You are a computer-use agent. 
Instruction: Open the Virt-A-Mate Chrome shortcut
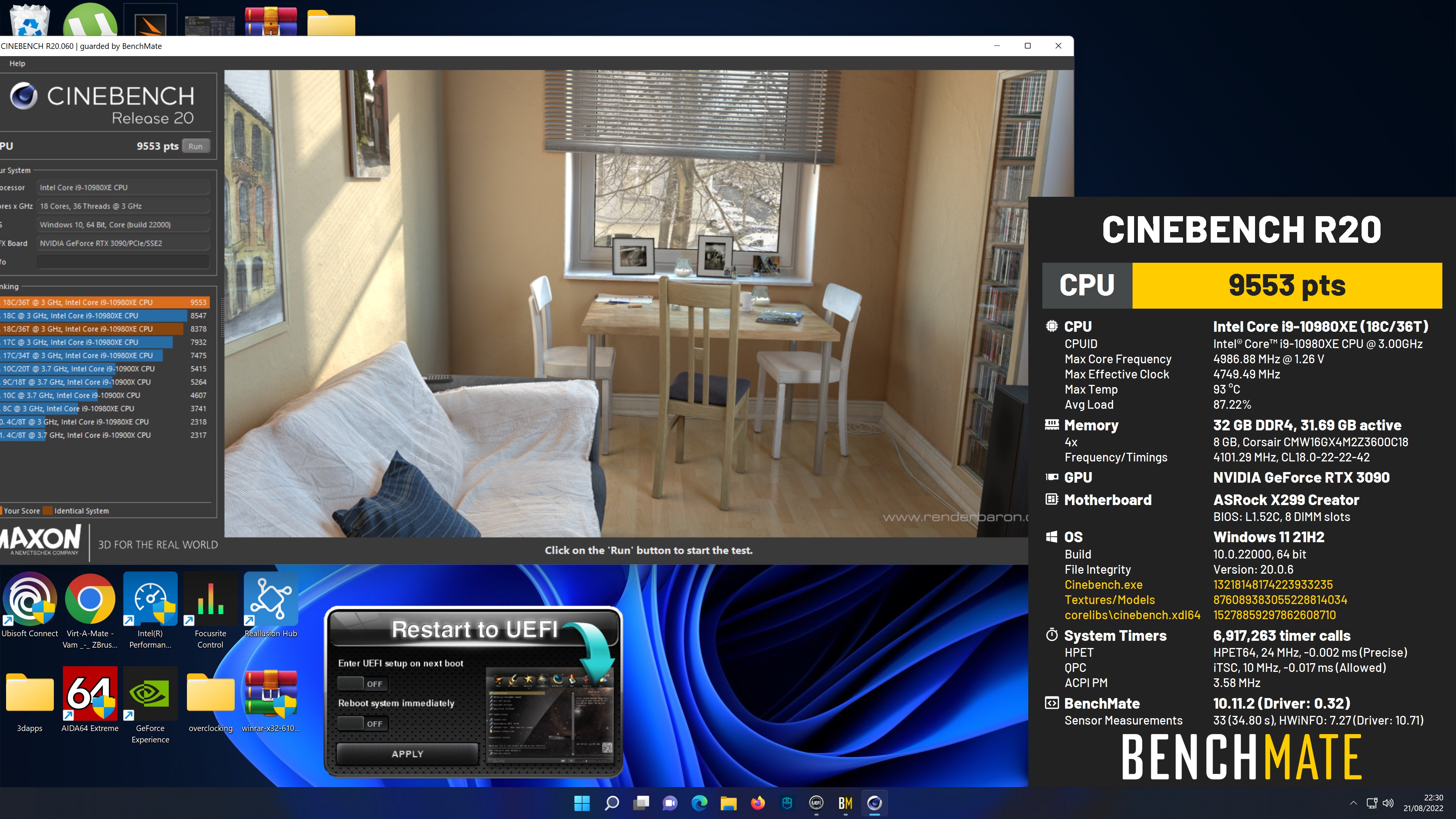point(90,610)
